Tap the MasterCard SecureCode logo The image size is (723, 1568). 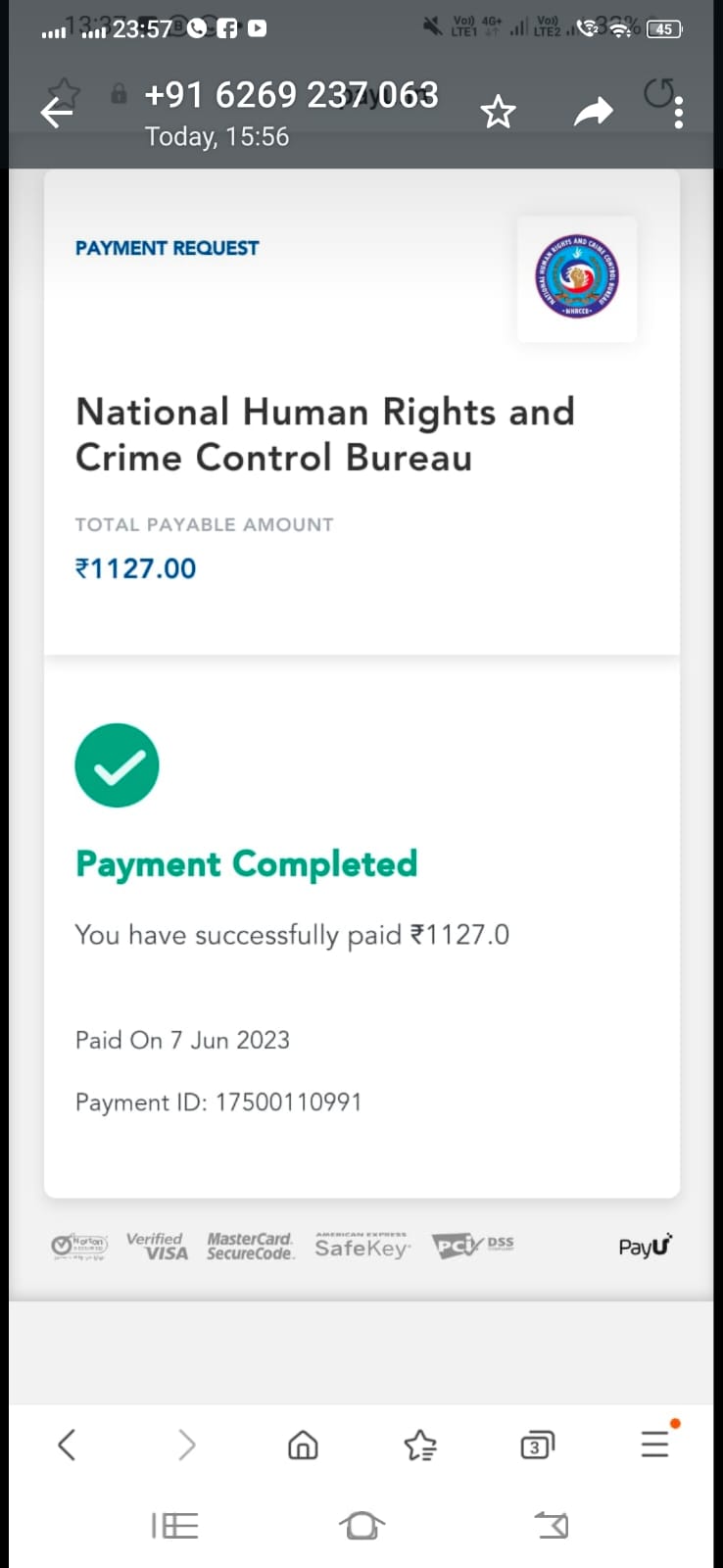250,1247
